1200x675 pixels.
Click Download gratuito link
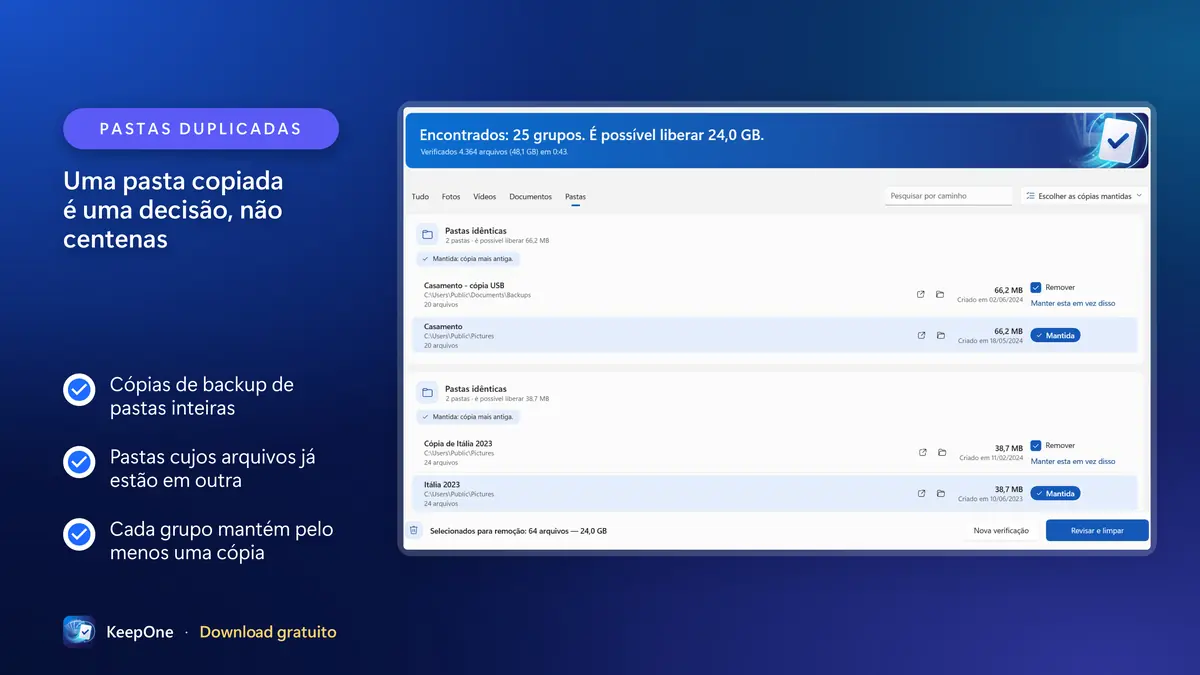pyautogui.click(x=268, y=632)
